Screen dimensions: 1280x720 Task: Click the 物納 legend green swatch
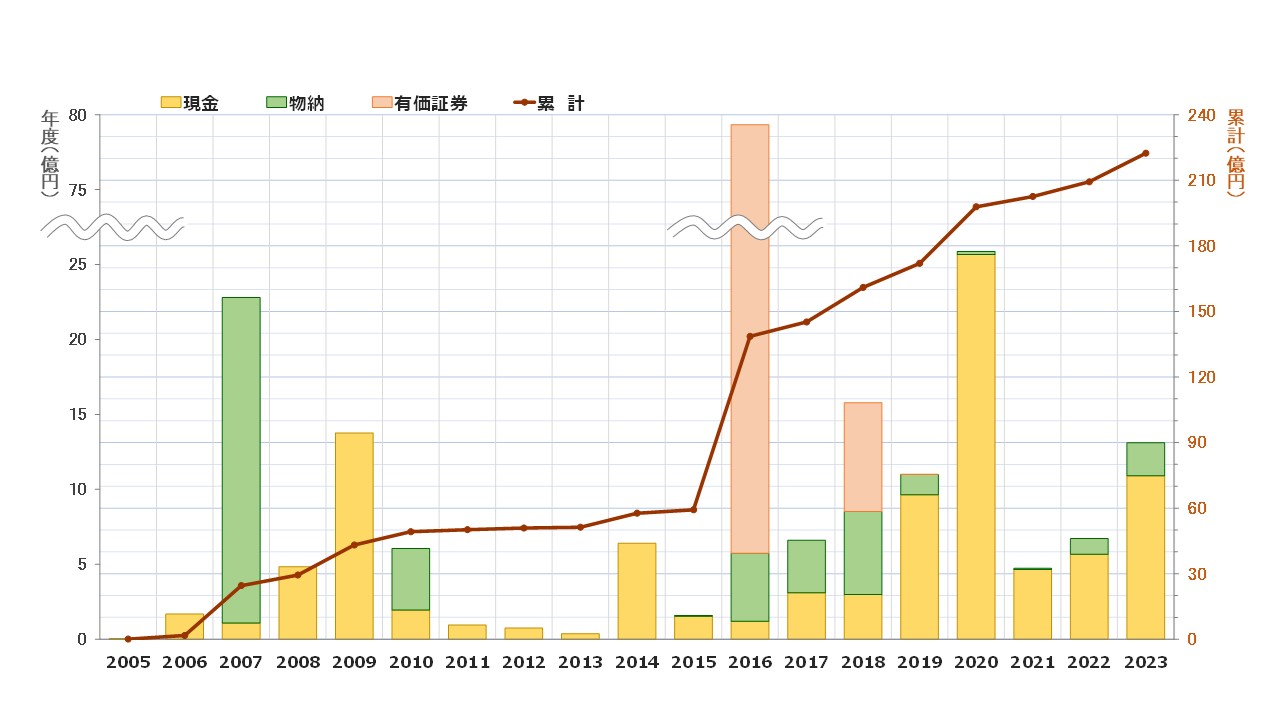click(x=276, y=102)
